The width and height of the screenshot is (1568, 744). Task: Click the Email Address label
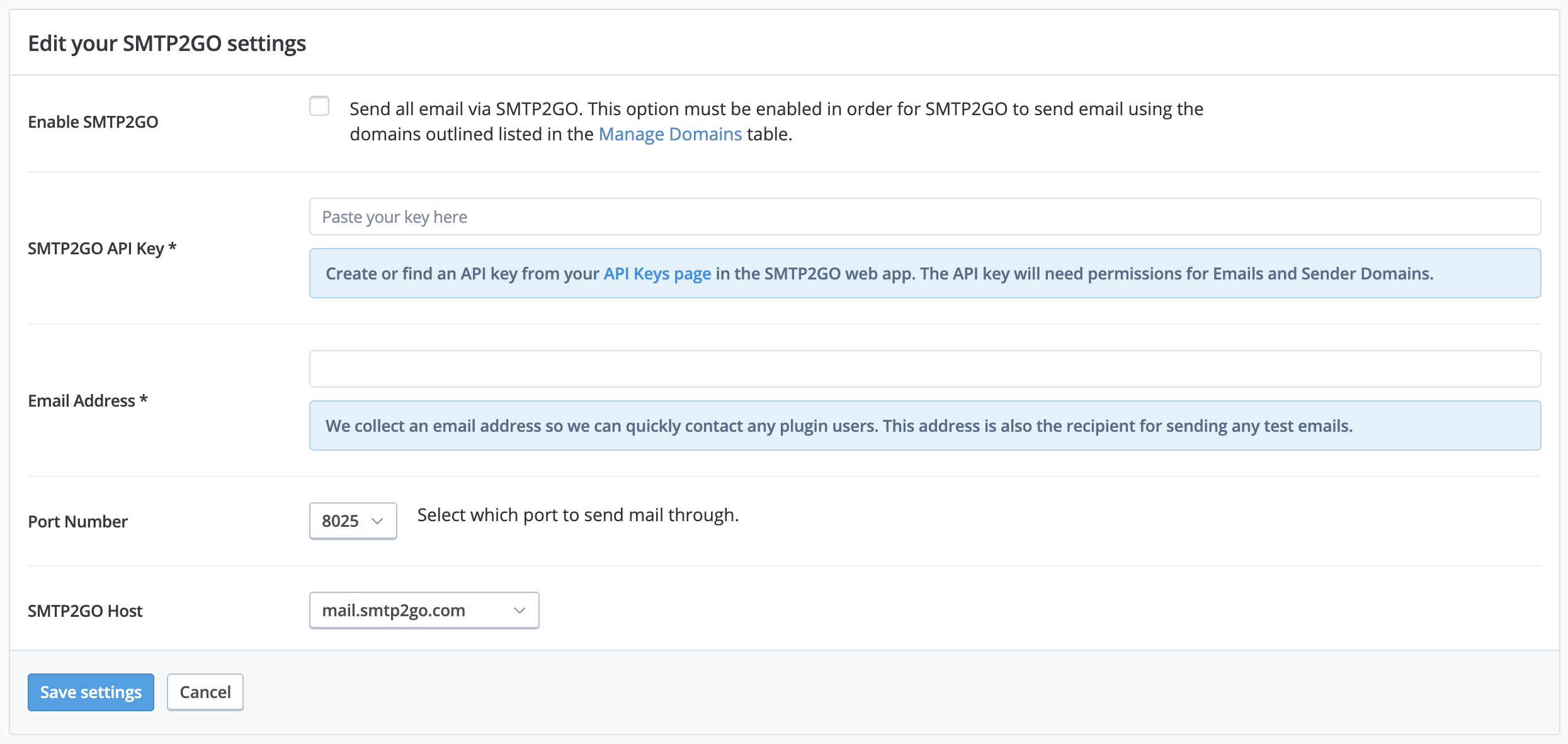(88, 400)
